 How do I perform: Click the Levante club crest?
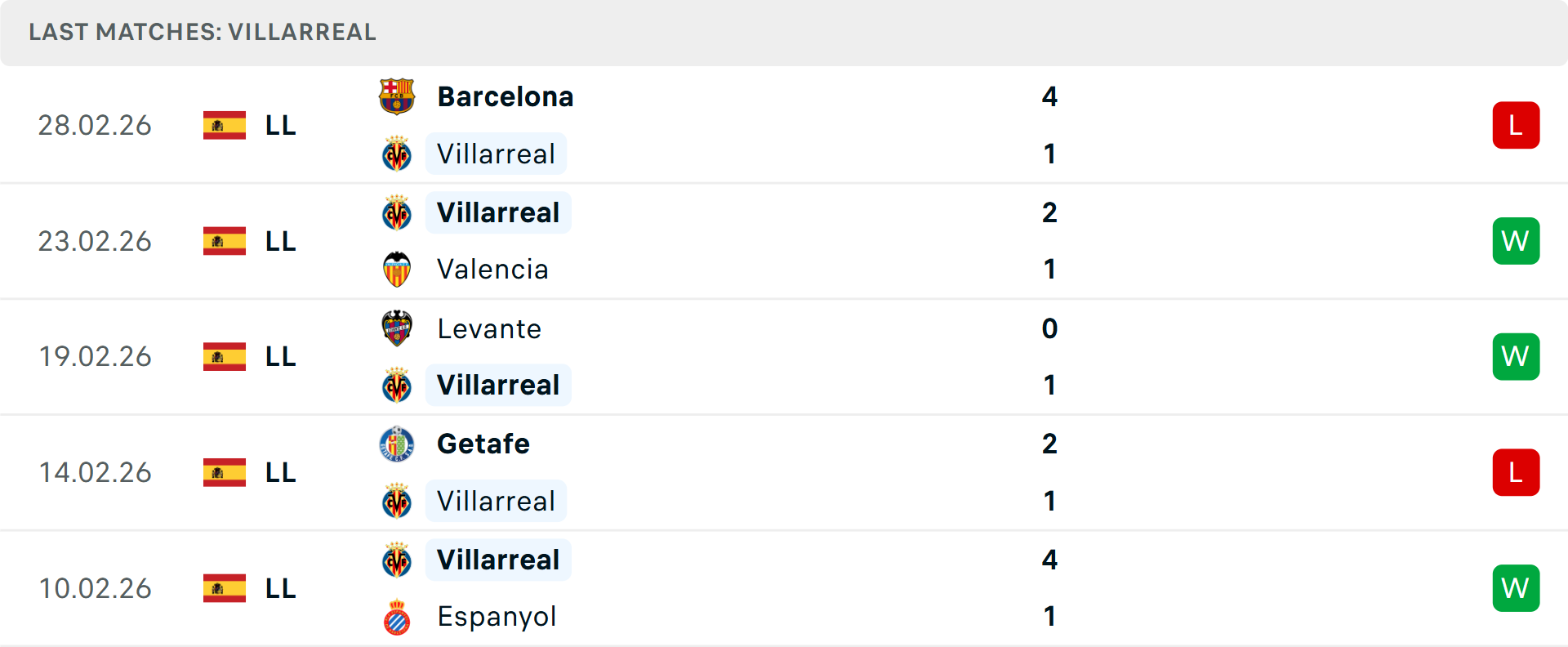click(x=397, y=328)
